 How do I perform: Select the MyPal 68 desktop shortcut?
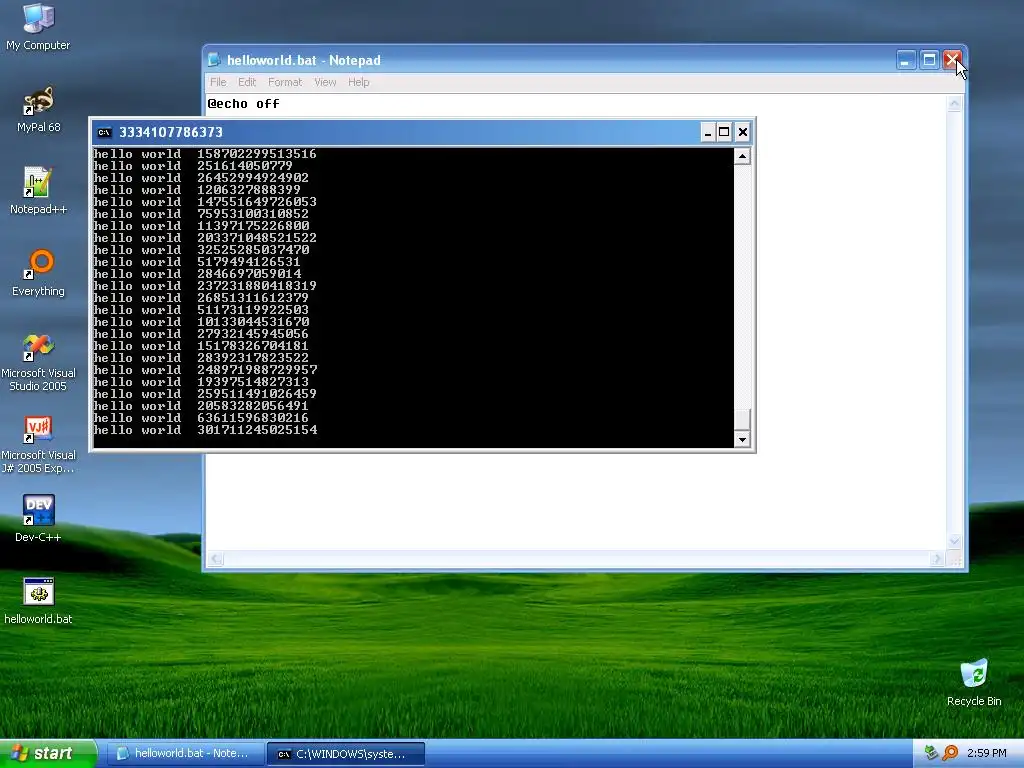(x=39, y=109)
